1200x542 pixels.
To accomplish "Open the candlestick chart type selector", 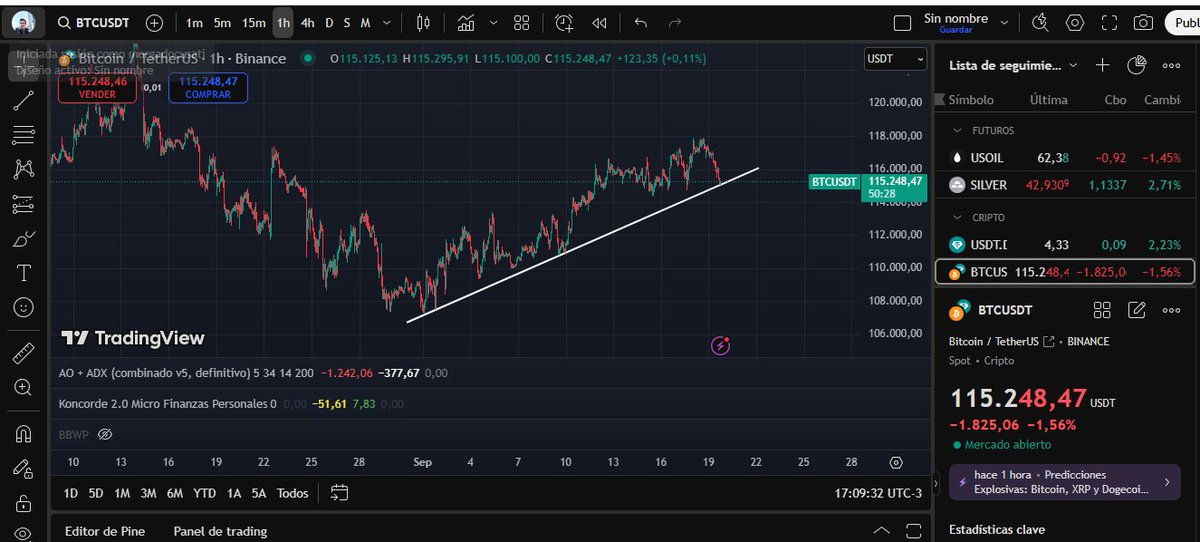I will [423, 22].
